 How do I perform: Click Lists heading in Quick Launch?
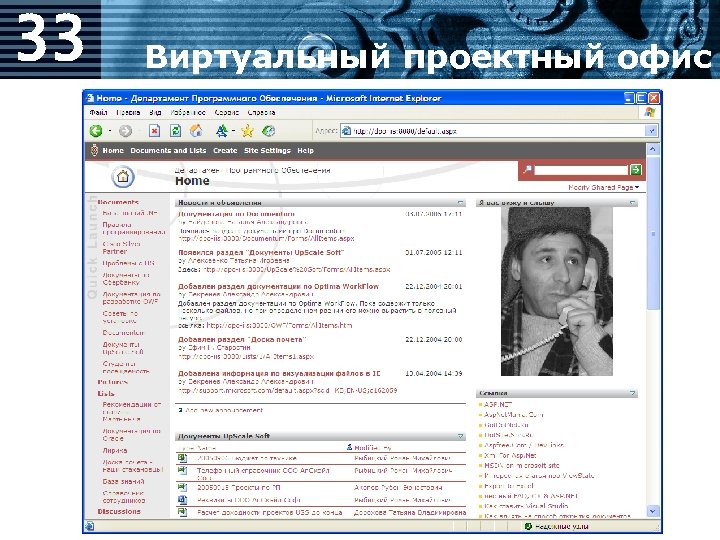(106, 394)
